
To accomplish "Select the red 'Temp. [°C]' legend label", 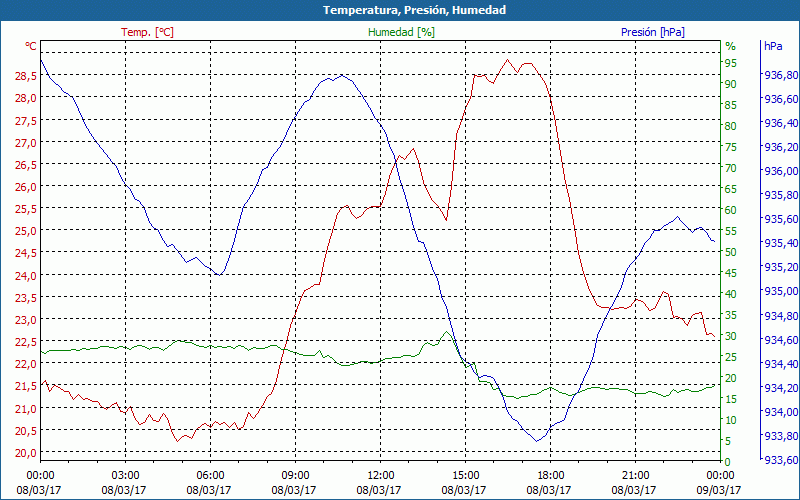I will click(x=147, y=32).
